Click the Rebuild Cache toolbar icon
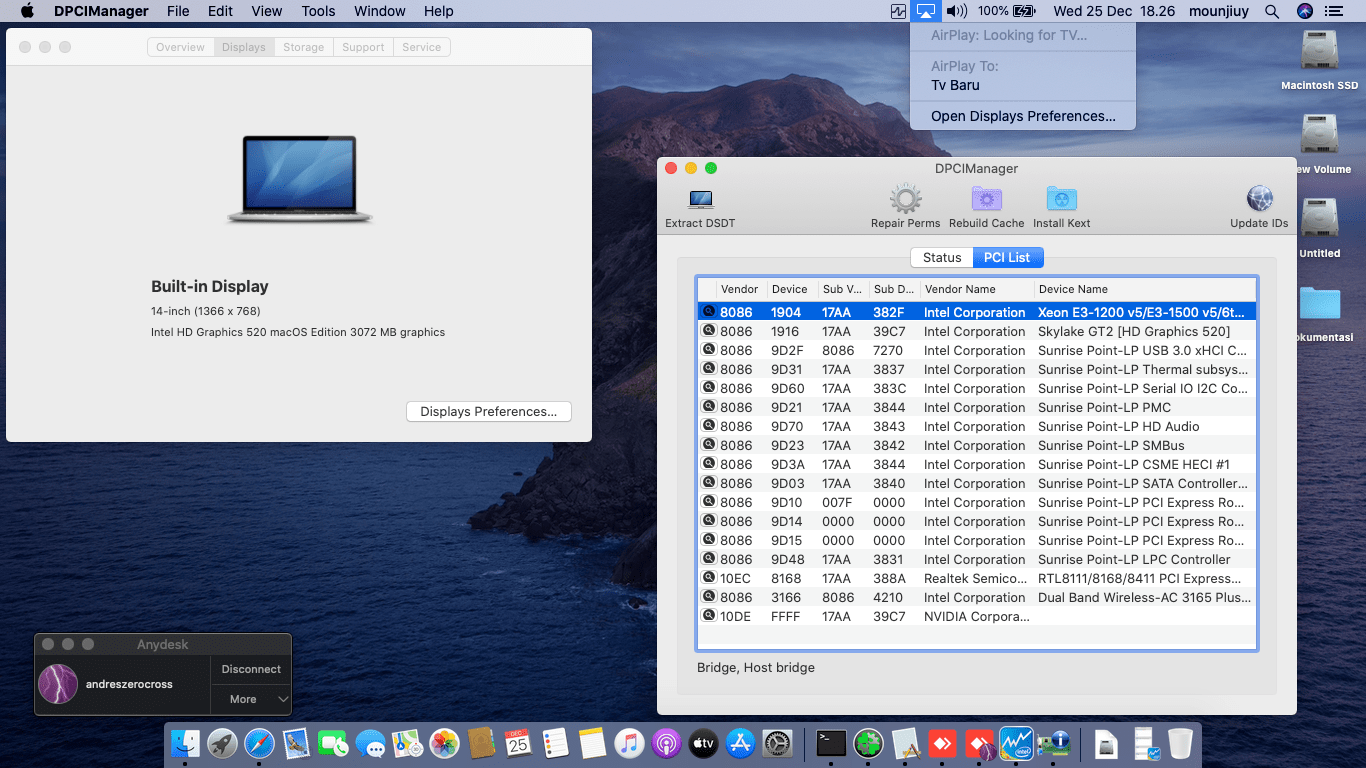 [986, 199]
